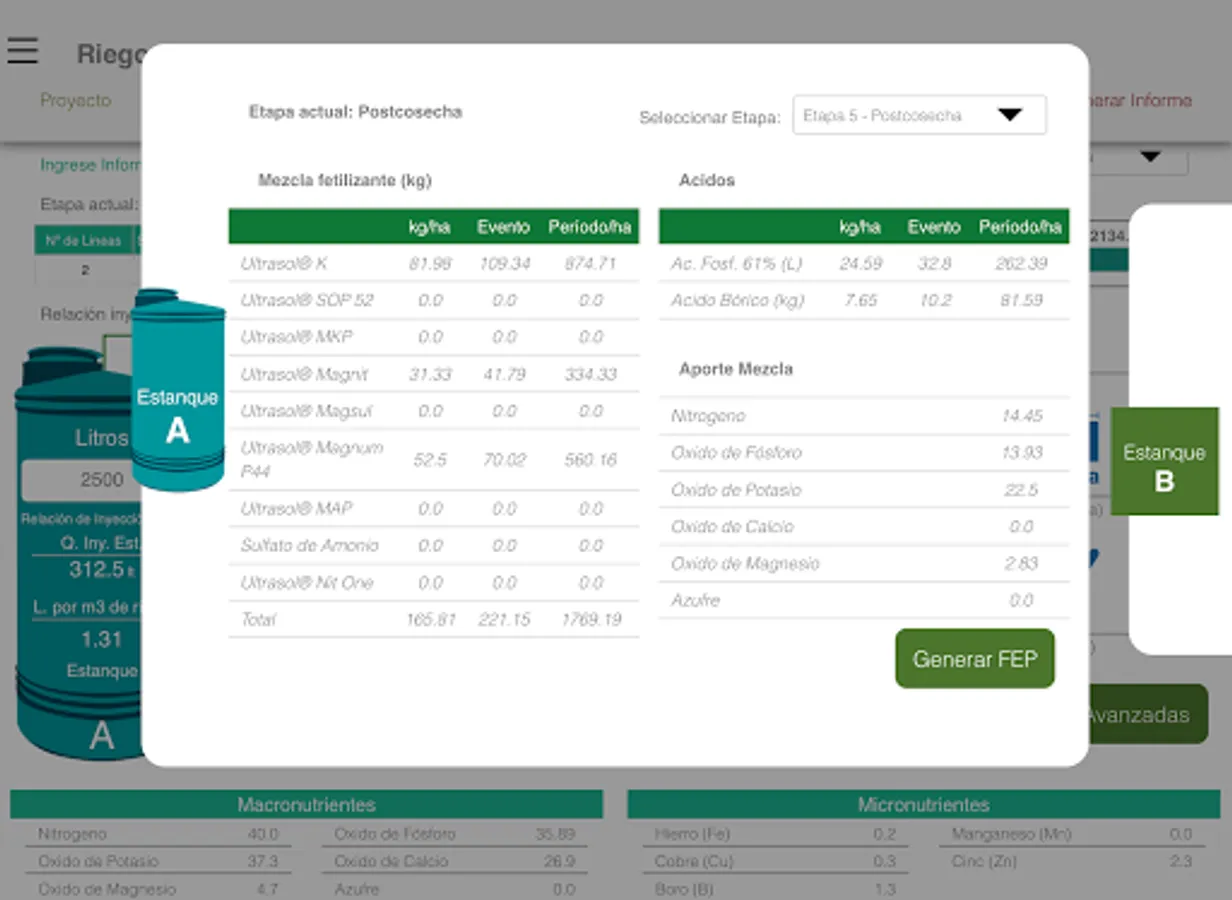Image resolution: width=1232 pixels, height=900 pixels.
Task: Click Oxido de Magnesio value 2.83
Action: click(1022, 563)
